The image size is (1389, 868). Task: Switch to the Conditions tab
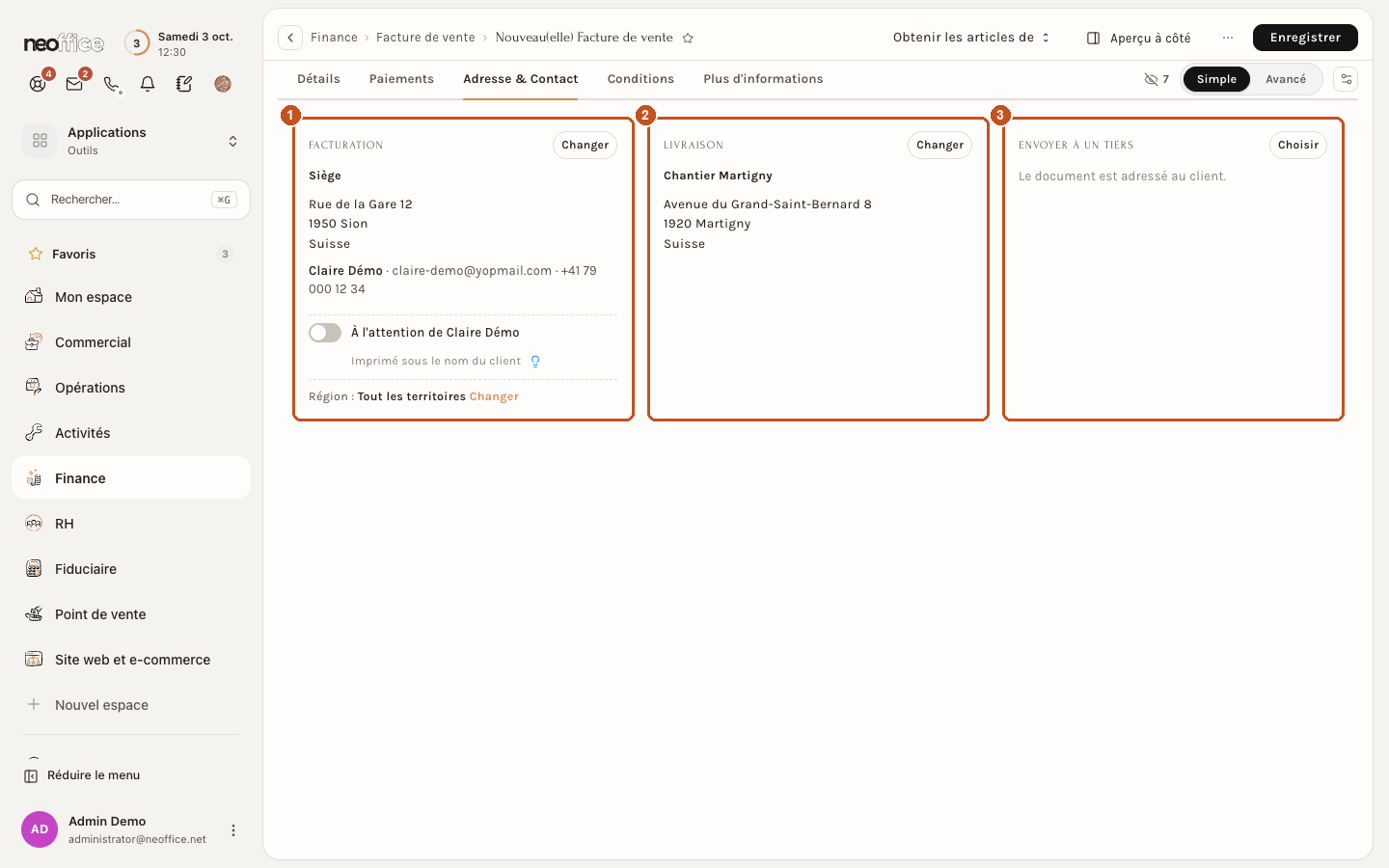click(640, 79)
